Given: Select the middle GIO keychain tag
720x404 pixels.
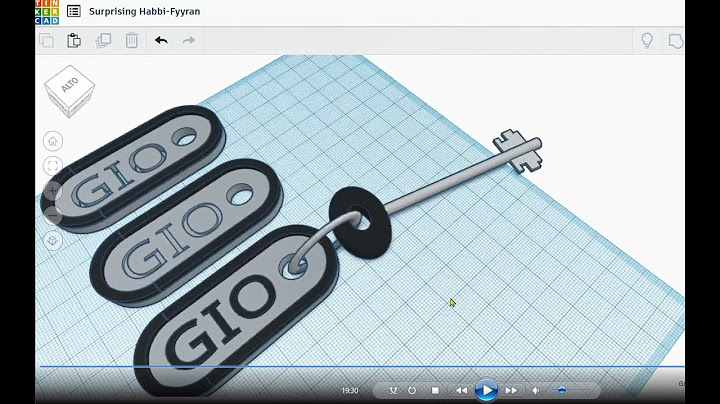Looking at the screenshot, I should pyautogui.click(x=186, y=232).
